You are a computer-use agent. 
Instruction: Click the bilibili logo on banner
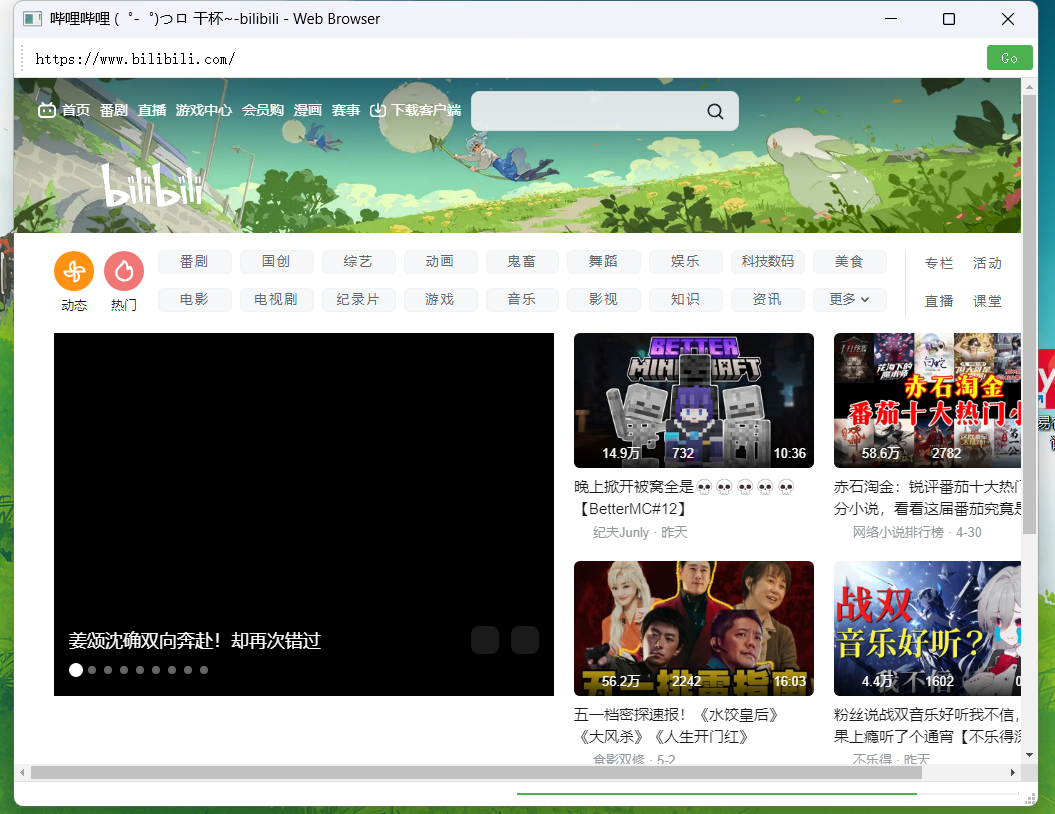(152, 185)
